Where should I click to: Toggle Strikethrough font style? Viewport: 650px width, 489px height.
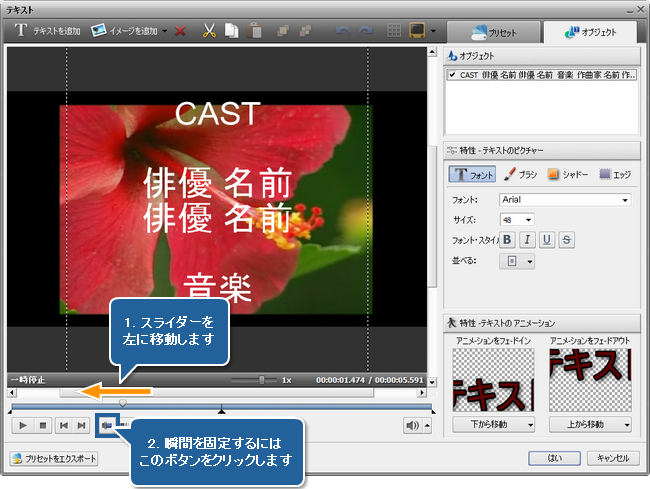coord(567,240)
